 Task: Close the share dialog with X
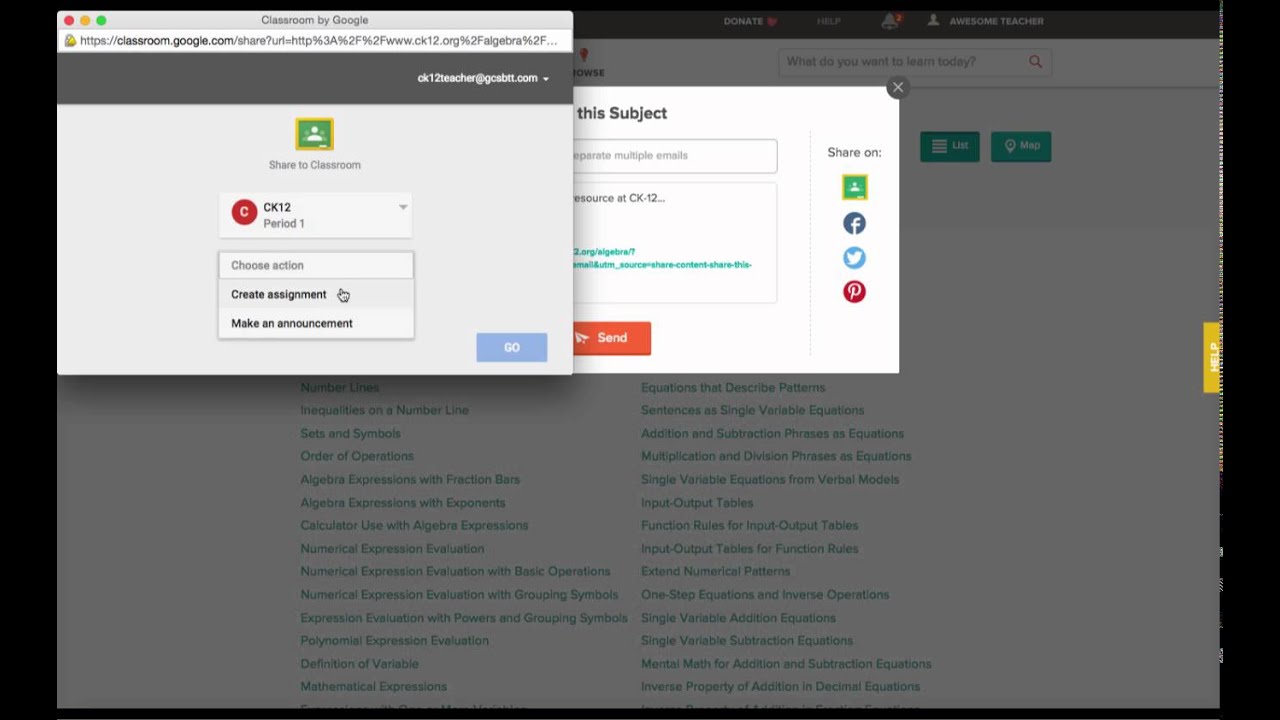coord(898,87)
